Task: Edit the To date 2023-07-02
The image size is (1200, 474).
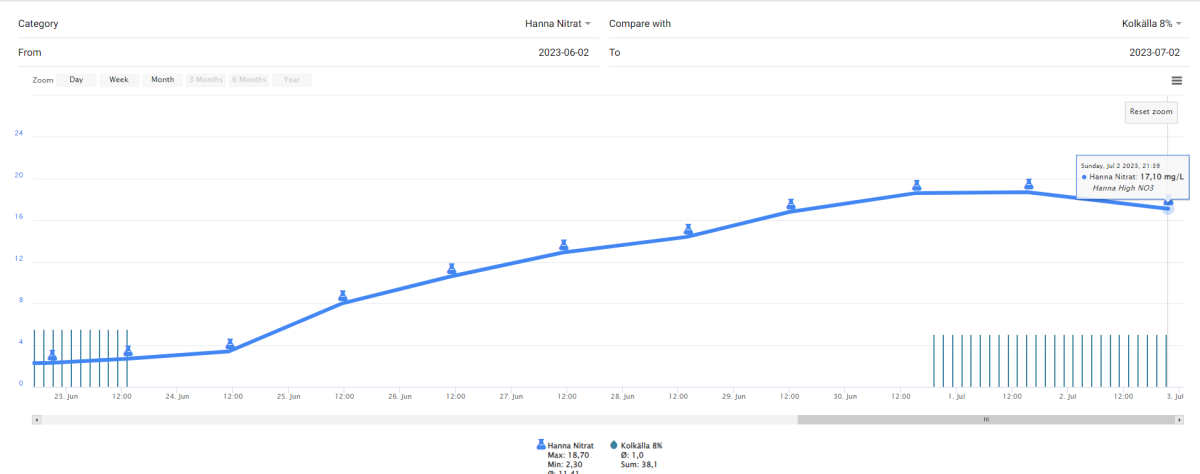Action: [1155, 52]
